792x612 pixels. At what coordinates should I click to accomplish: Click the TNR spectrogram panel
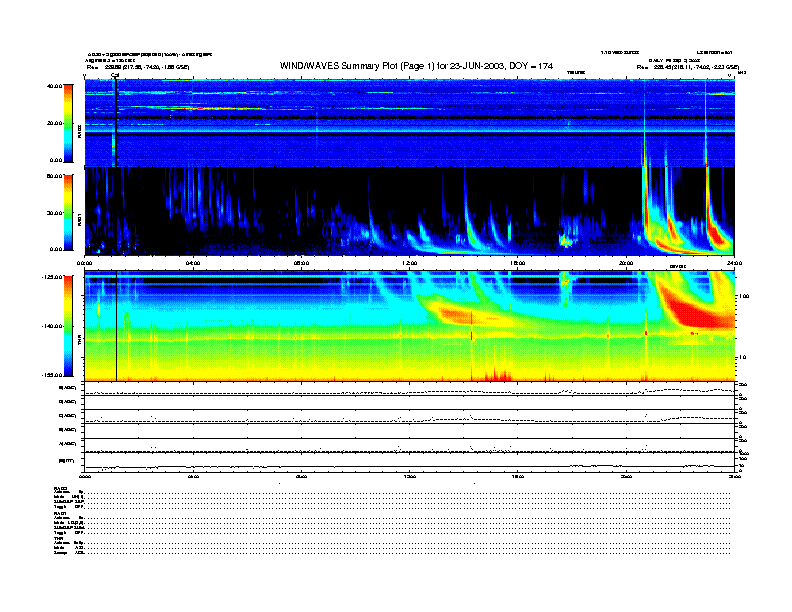pyautogui.click(x=409, y=326)
